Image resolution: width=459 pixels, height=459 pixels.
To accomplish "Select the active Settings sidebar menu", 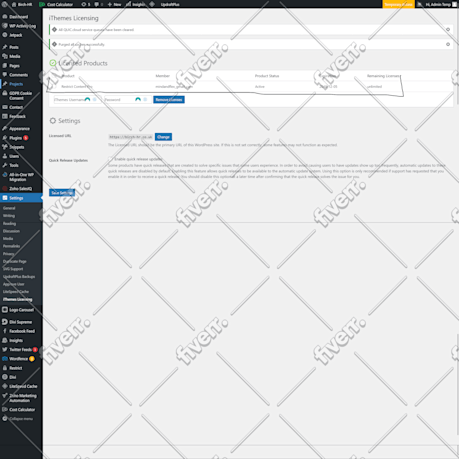I will 21,198.
